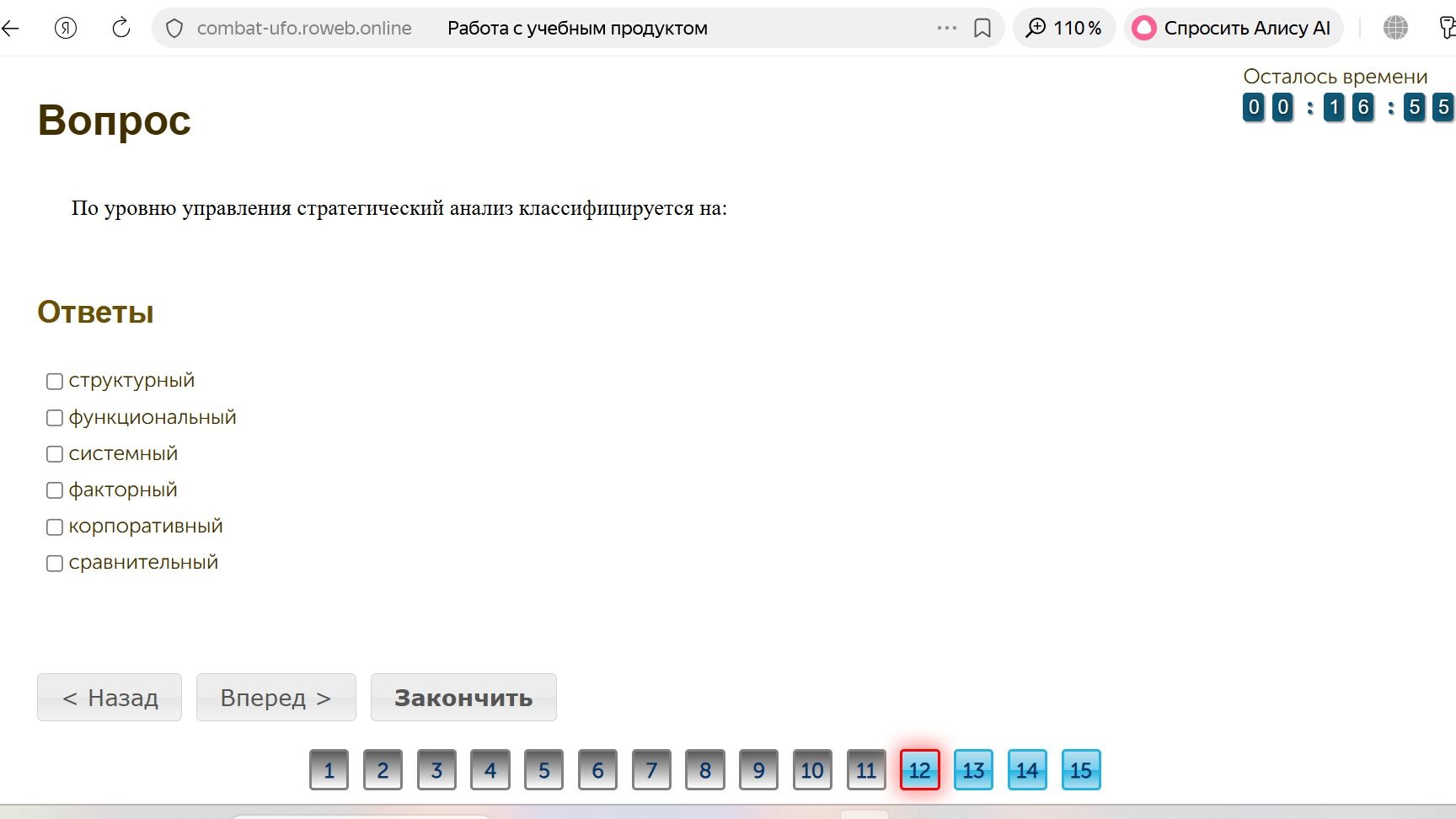
Task: Click the question text about стратегический анализ
Action: (x=399, y=208)
